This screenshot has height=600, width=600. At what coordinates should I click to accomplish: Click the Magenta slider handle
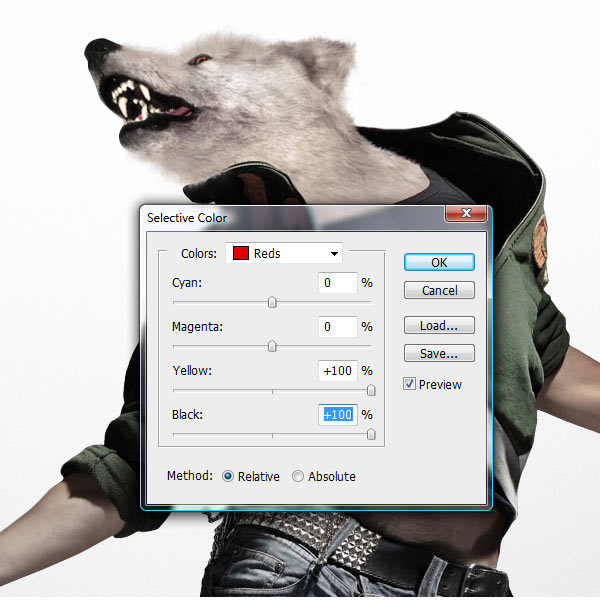272,346
